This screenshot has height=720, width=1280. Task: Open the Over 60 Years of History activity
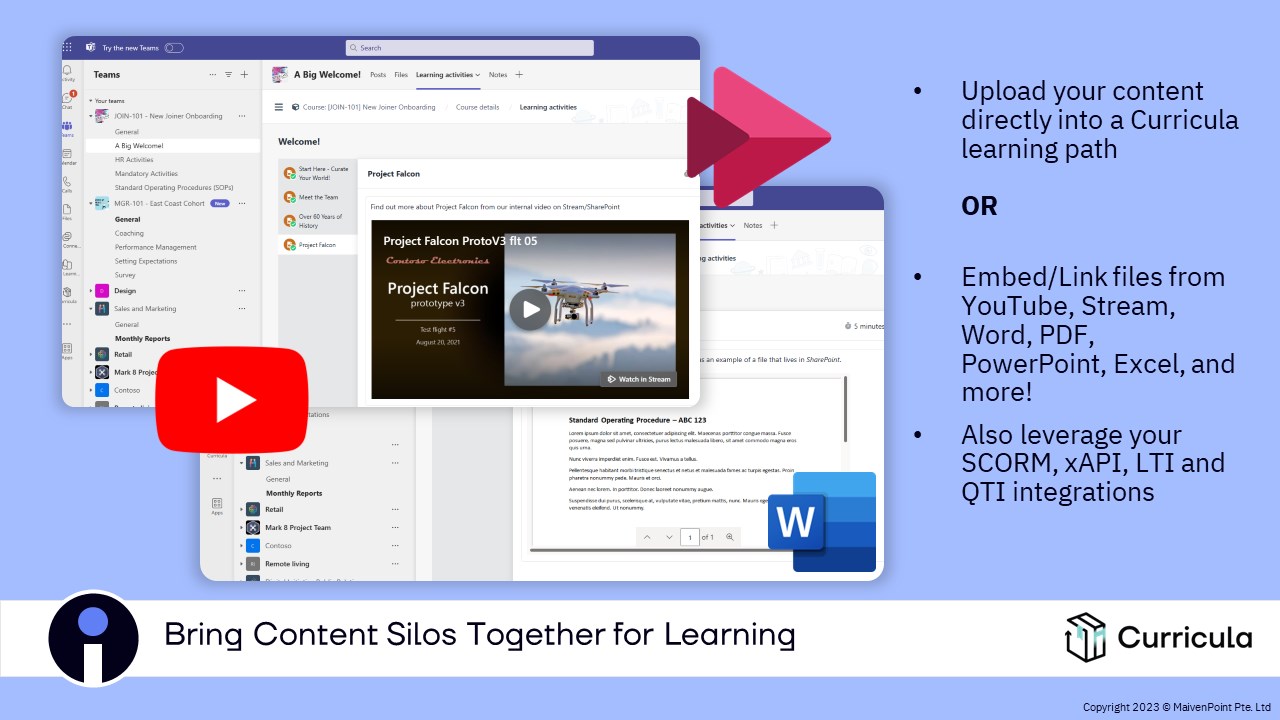pyautogui.click(x=317, y=221)
